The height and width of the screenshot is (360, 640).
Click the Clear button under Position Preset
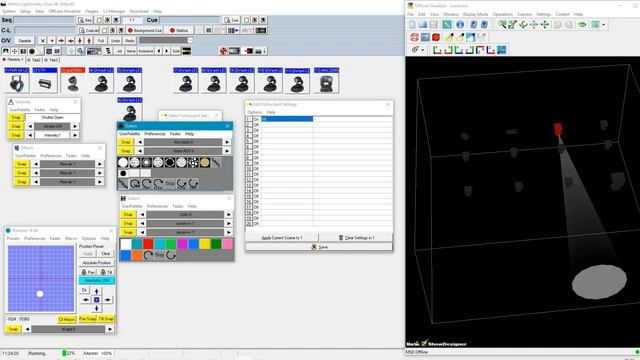(x=106, y=253)
